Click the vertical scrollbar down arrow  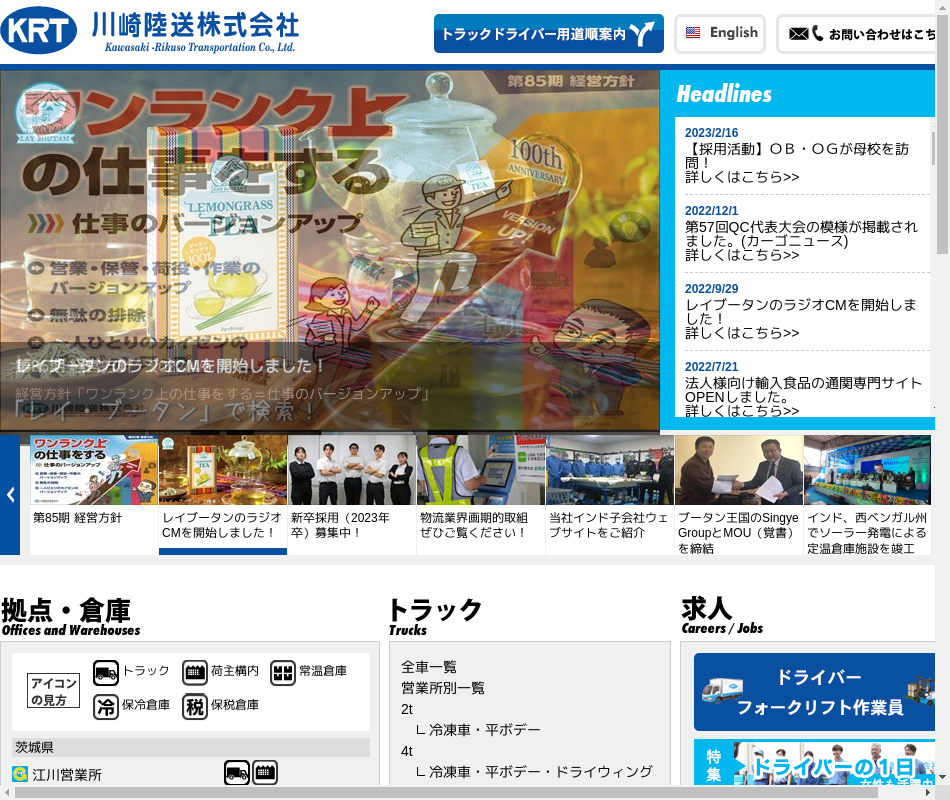click(943, 776)
